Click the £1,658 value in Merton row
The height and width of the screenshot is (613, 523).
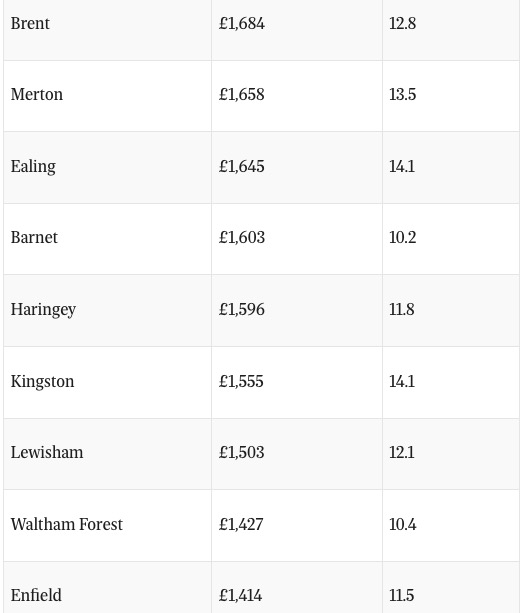pos(242,95)
